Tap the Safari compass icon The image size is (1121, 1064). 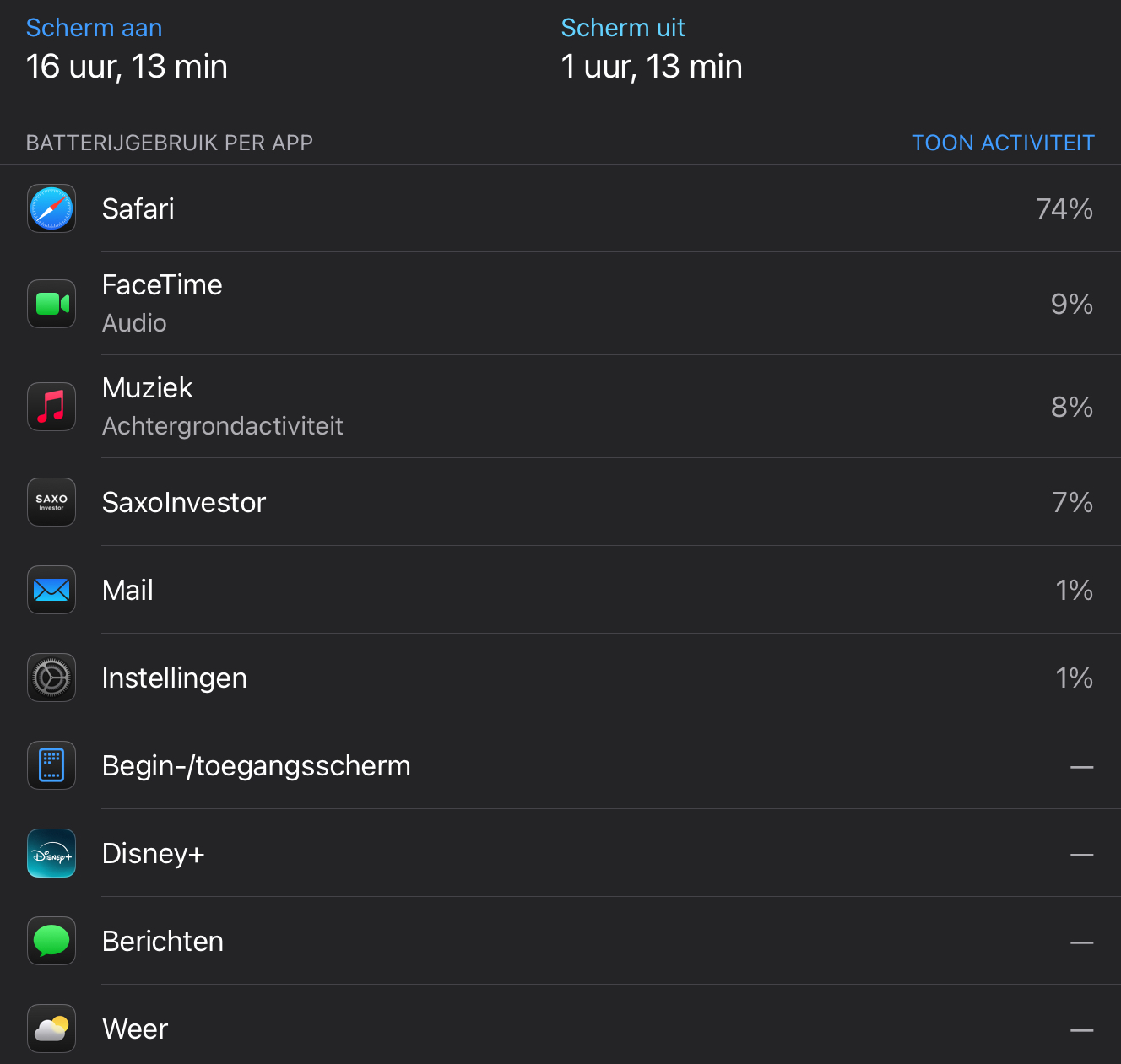tap(51, 208)
